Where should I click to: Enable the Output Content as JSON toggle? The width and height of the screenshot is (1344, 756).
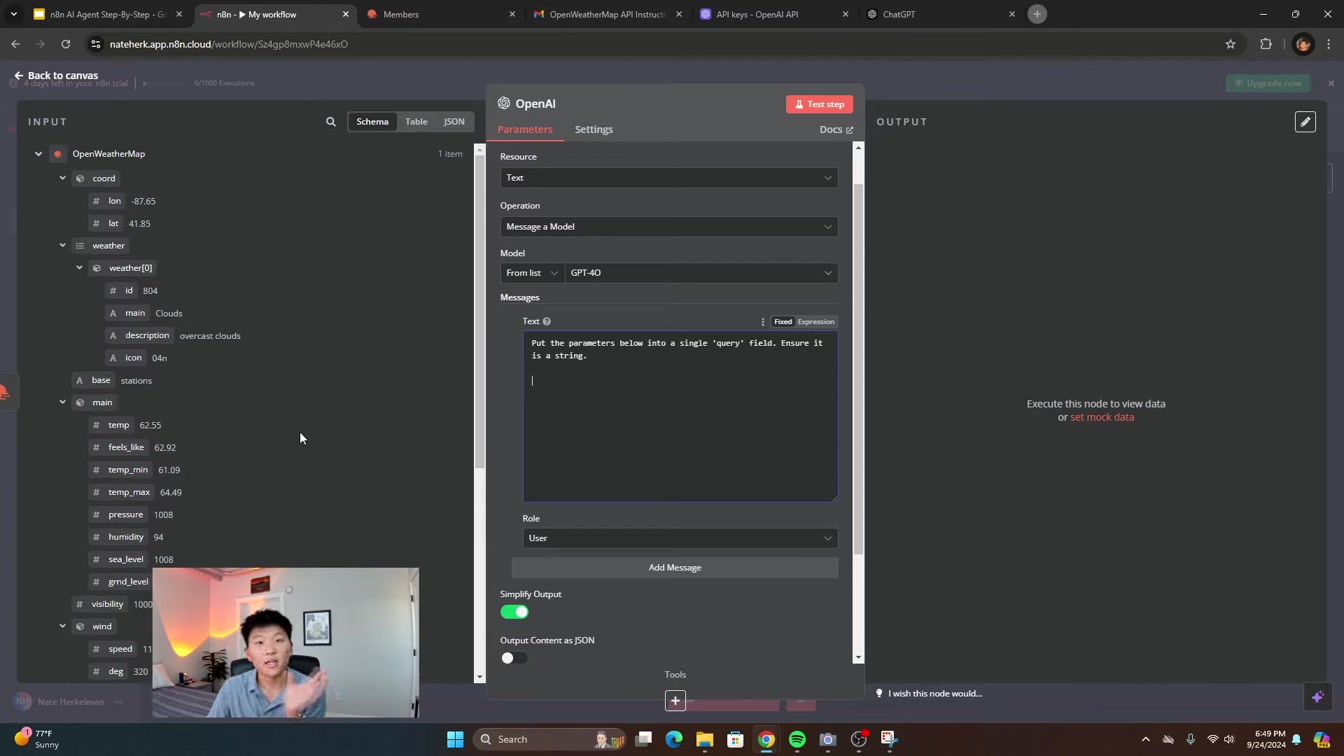[514, 658]
